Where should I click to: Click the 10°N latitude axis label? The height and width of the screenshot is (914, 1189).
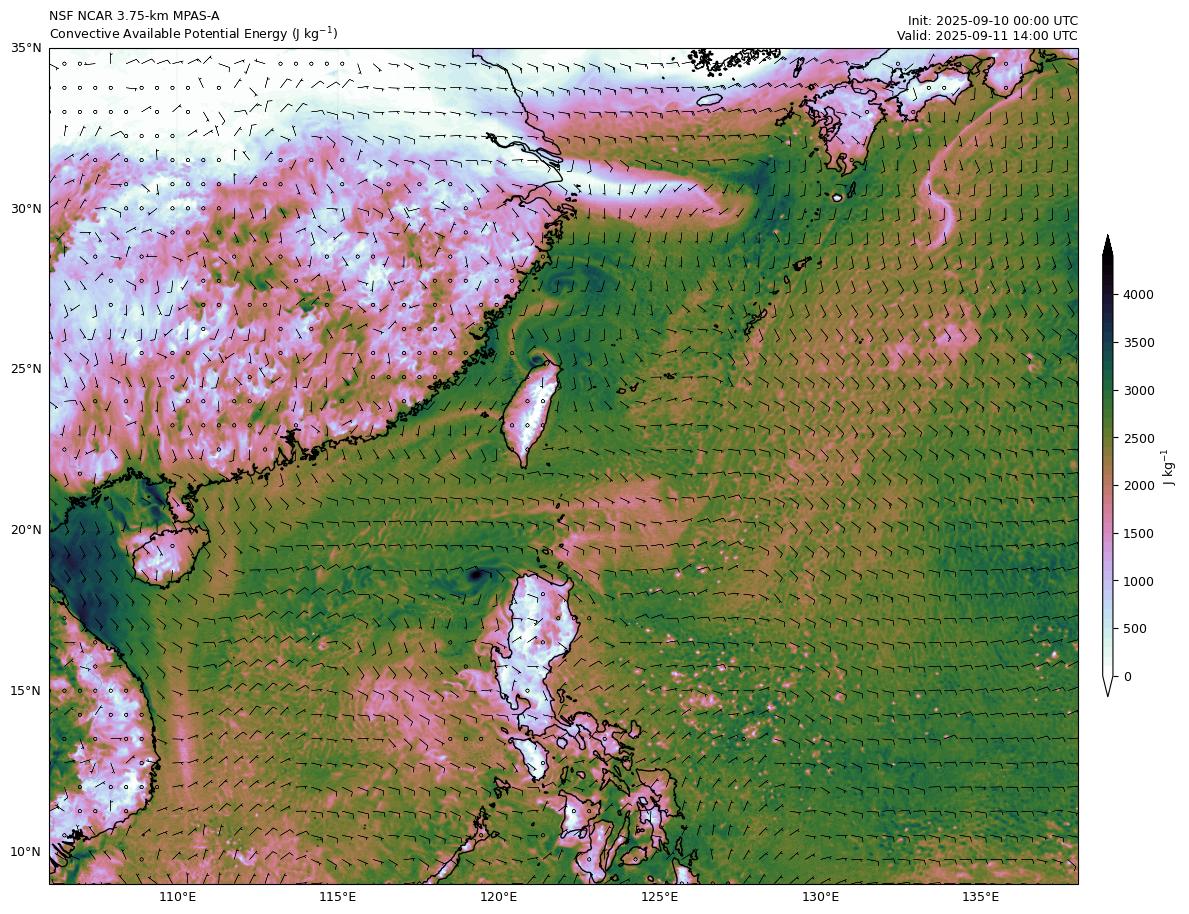tap(25, 852)
